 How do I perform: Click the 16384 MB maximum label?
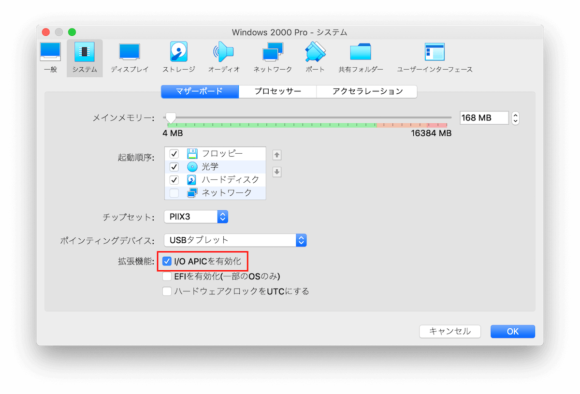pyautogui.click(x=431, y=133)
